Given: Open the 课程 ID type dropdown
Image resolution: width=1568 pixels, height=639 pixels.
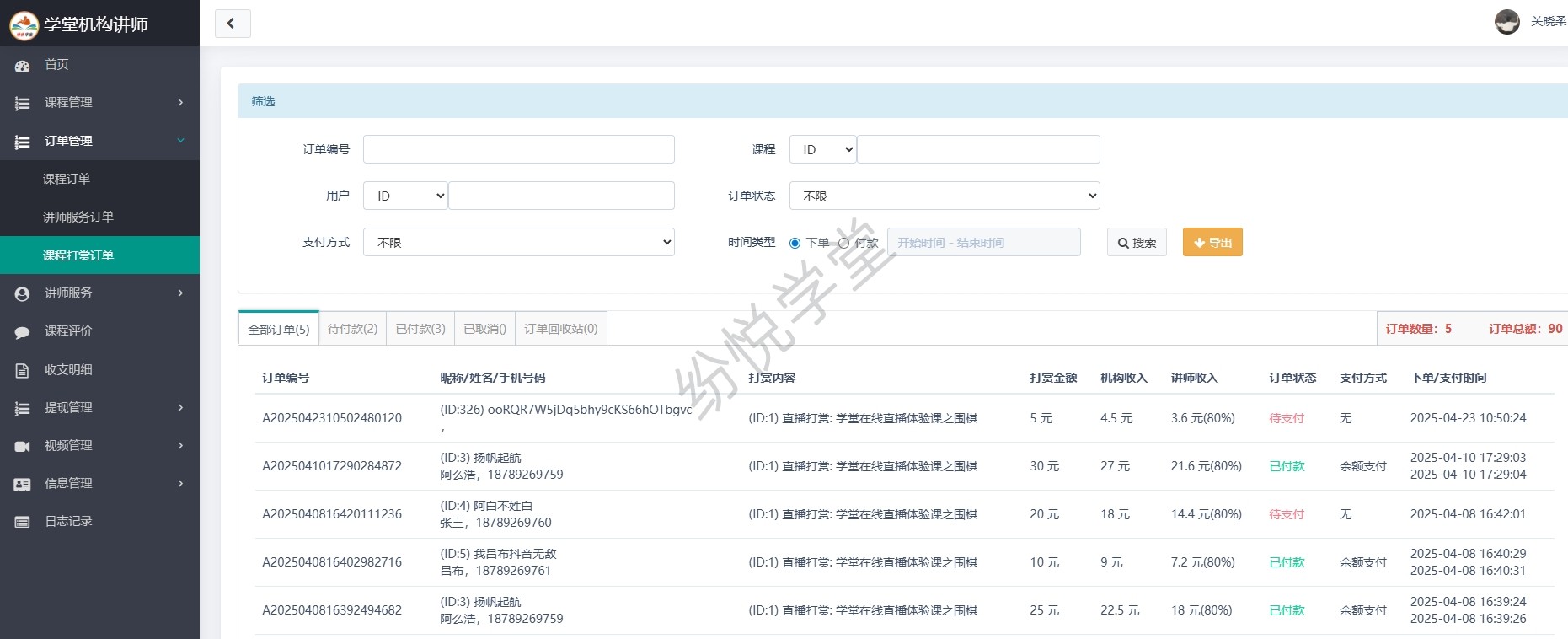Looking at the screenshot, I should coord(822,149).
